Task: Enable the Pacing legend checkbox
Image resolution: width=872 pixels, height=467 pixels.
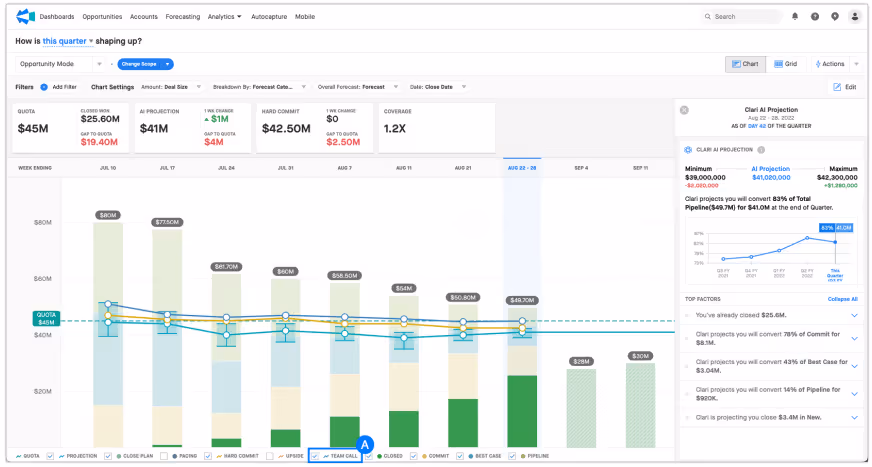Action: tap(164, 456)
